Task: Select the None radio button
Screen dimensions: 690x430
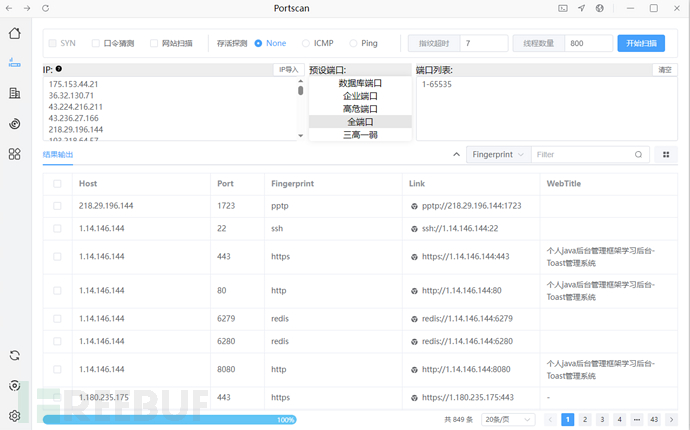Action: click(x=258, y=43)
